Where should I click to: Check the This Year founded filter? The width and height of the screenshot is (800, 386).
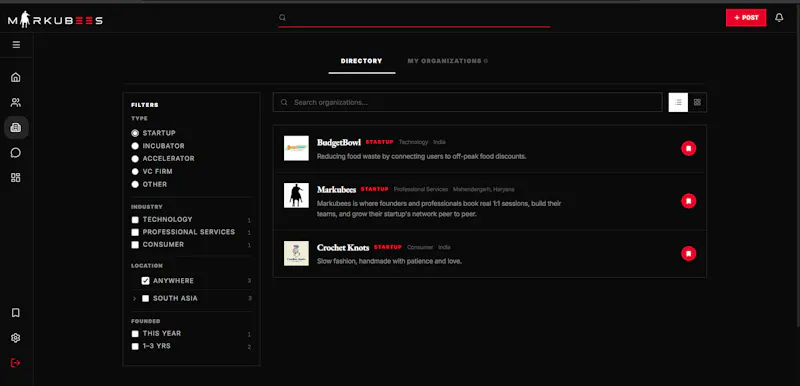135,333
